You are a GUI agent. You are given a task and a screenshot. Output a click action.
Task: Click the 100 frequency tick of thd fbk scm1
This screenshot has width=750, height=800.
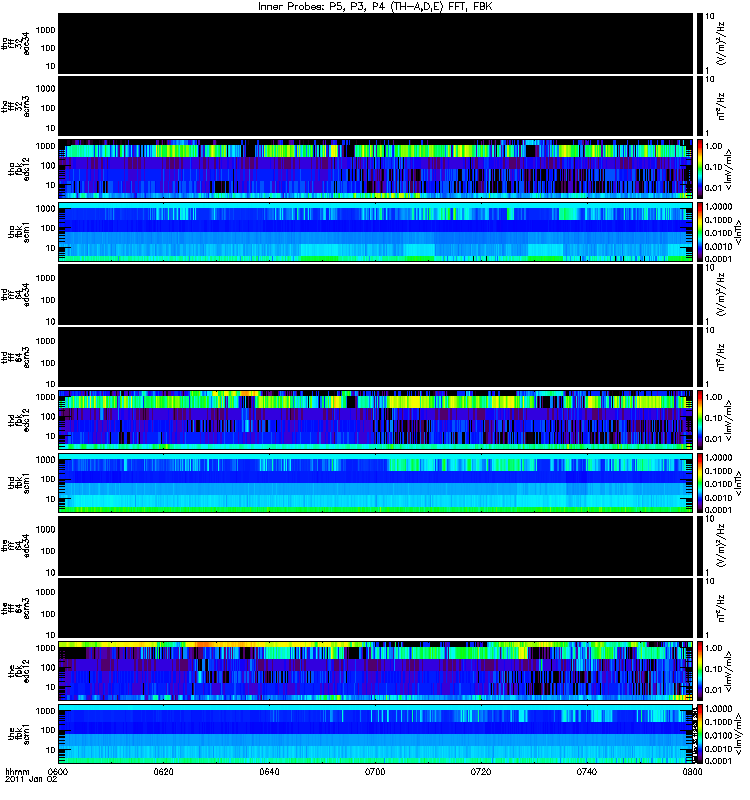(x=48, y=479)
